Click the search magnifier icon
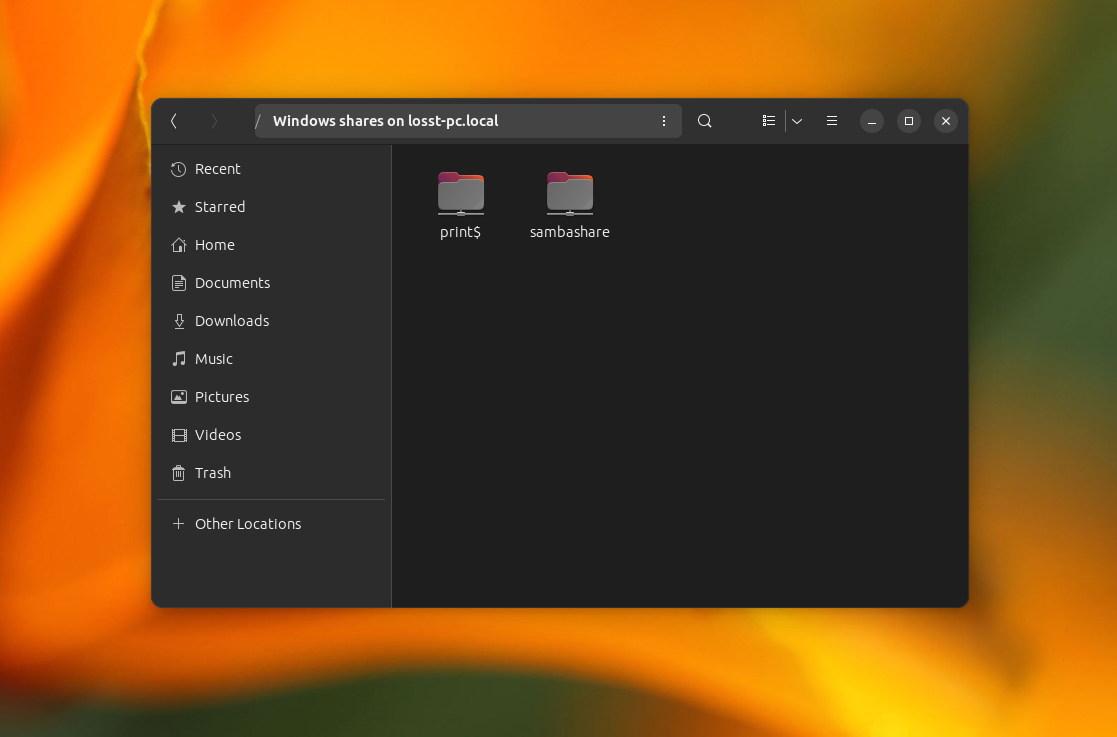The width and height of the screenshot is (1117, 737). [705, 121]
